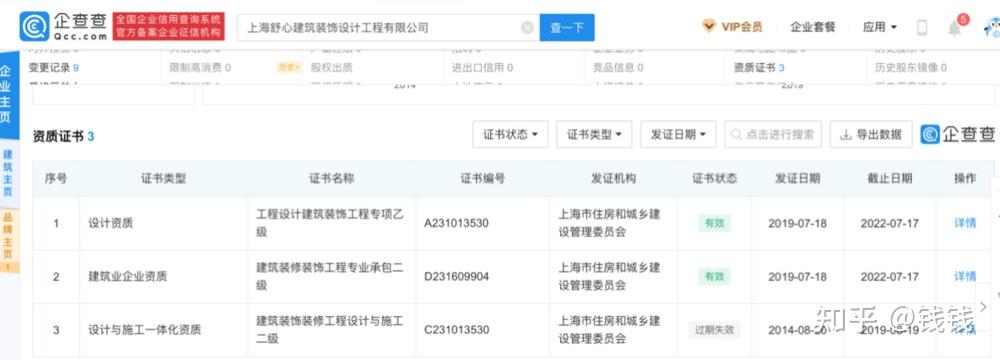Click certificate number A231013530
Viewport: 1000px width, 360px height.
pyautogui.click(x=456, y=223)
